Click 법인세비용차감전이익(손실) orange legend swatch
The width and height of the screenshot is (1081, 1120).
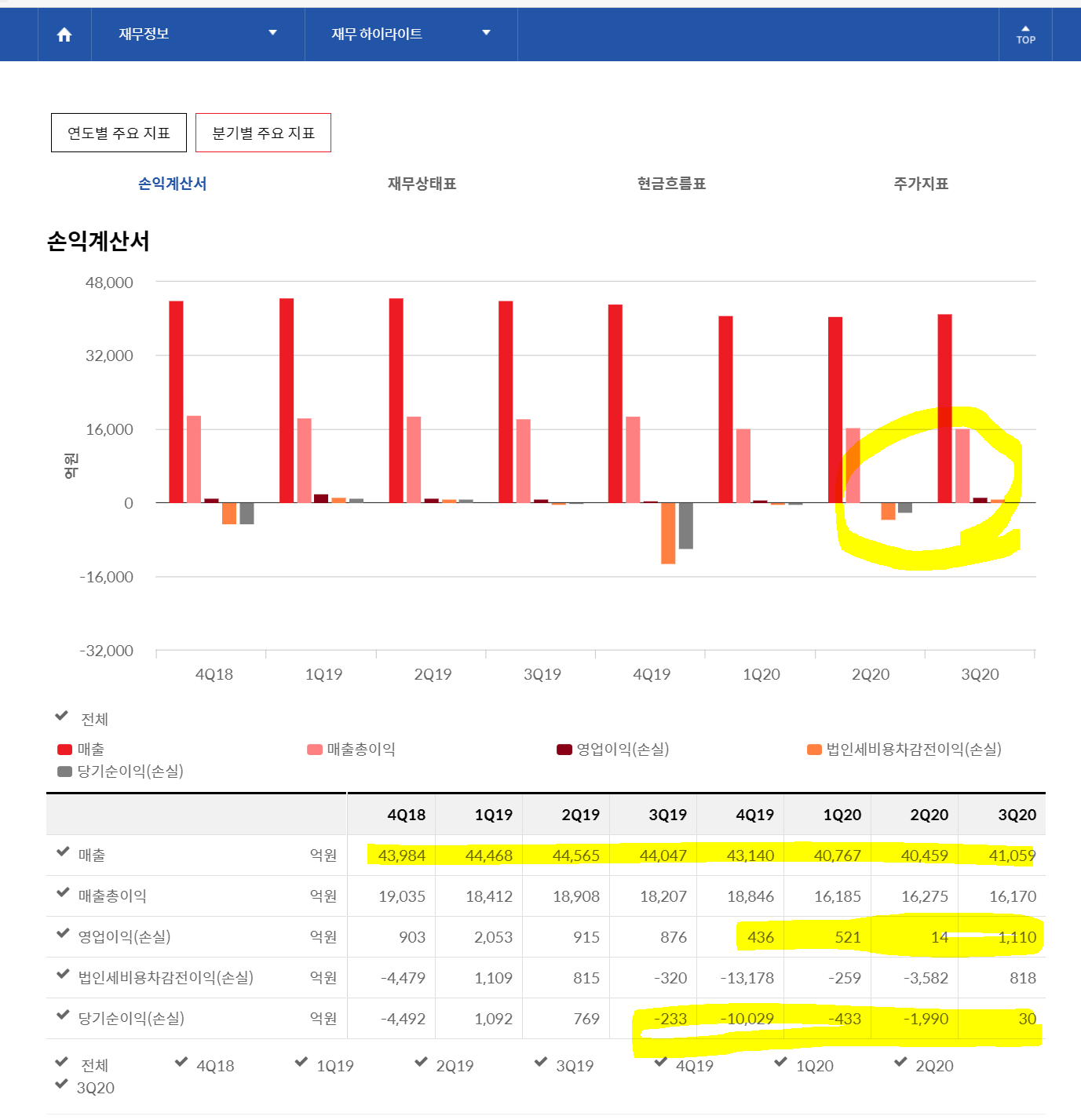click(x=815, y=750)
